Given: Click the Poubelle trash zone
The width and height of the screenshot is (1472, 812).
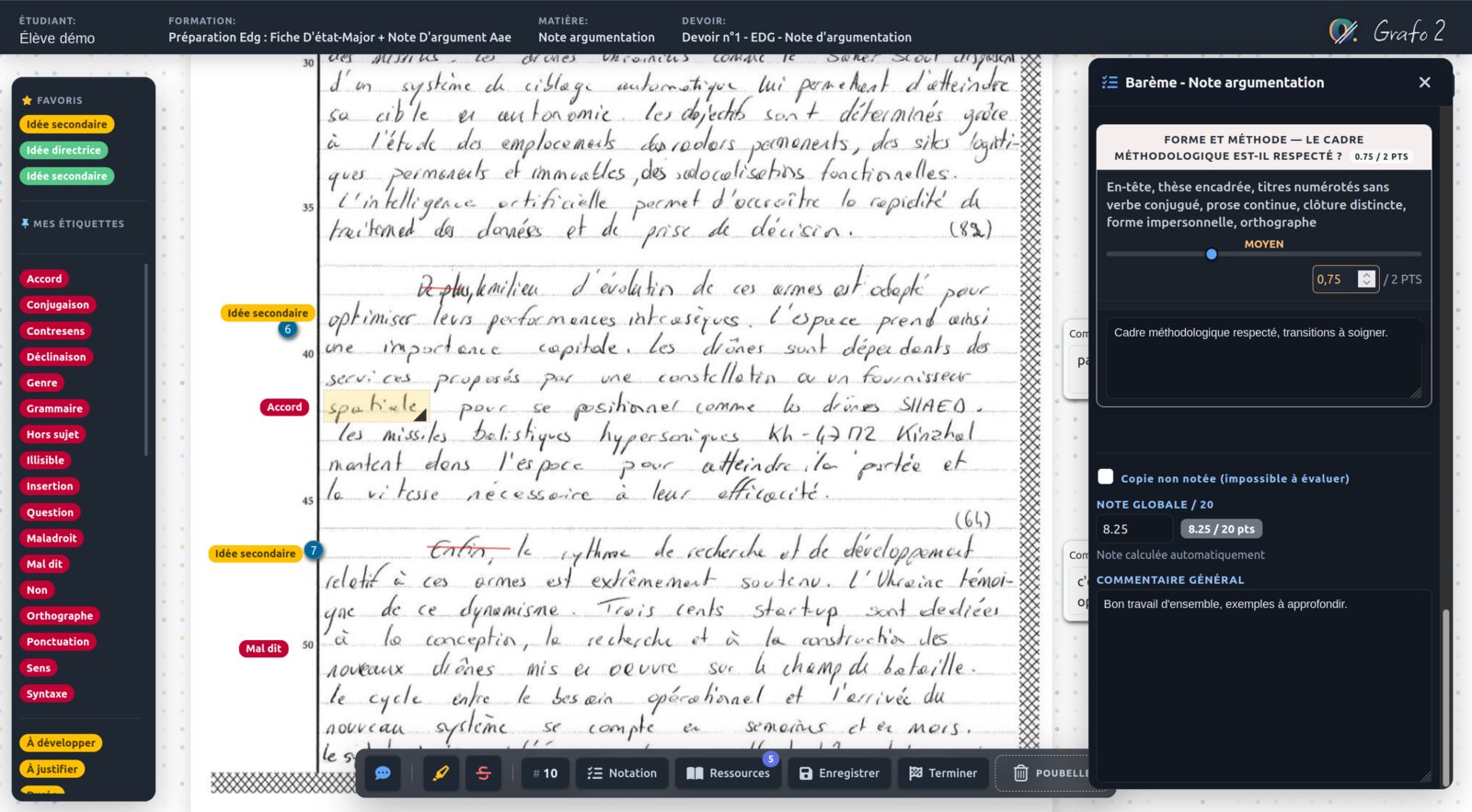Looking at the screenshot, I should pos(1050,773).
